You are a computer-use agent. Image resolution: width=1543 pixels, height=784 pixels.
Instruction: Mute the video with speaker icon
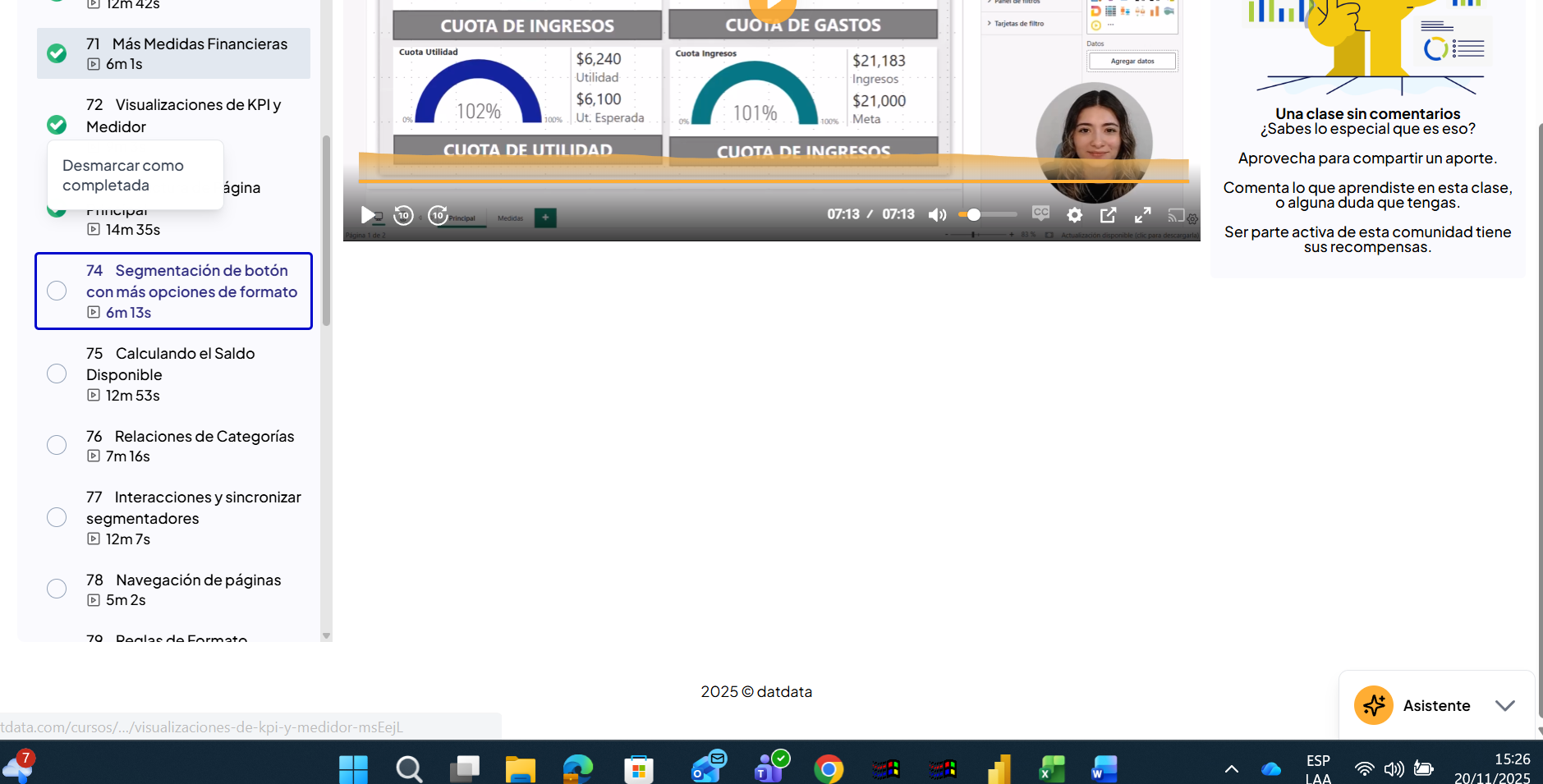937,215
